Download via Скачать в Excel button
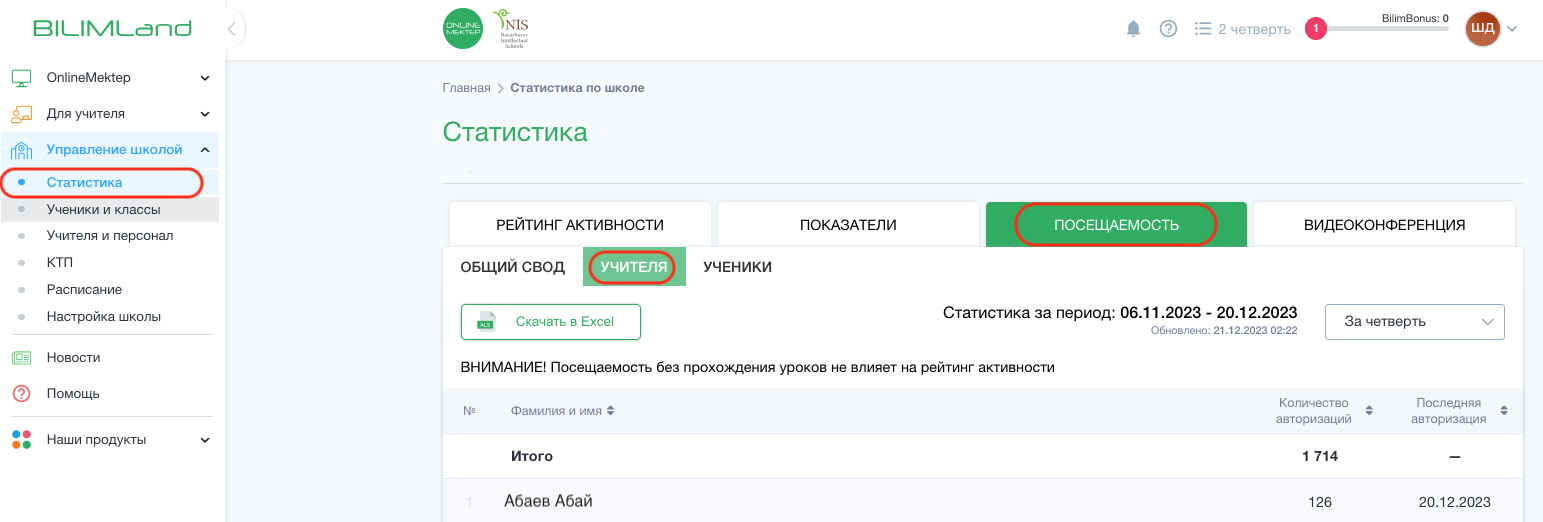Image resolution: width=1543 pixels, height=522 pixels. 551,322
